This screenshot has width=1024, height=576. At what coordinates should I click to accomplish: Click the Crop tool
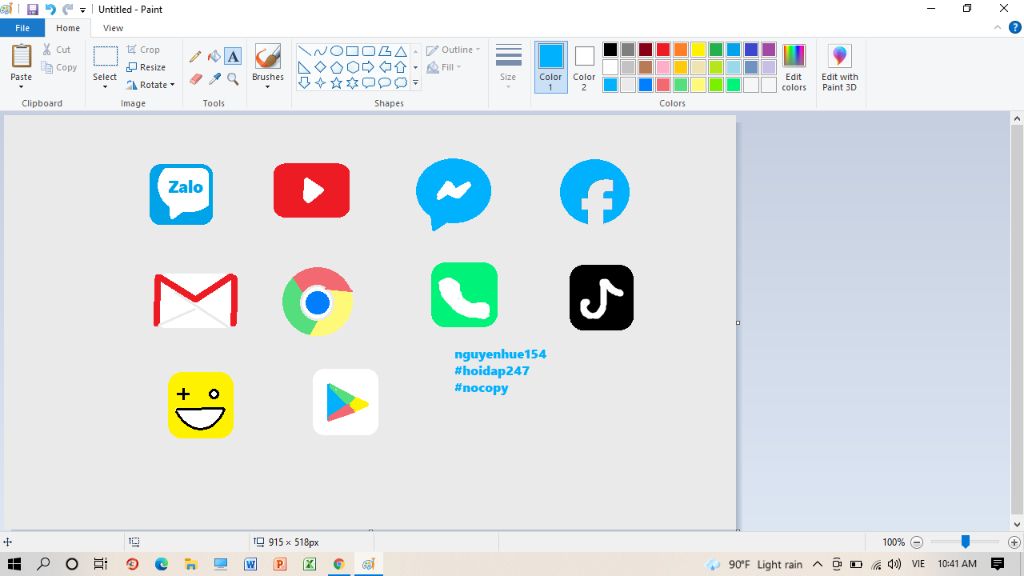pos(143,50)
